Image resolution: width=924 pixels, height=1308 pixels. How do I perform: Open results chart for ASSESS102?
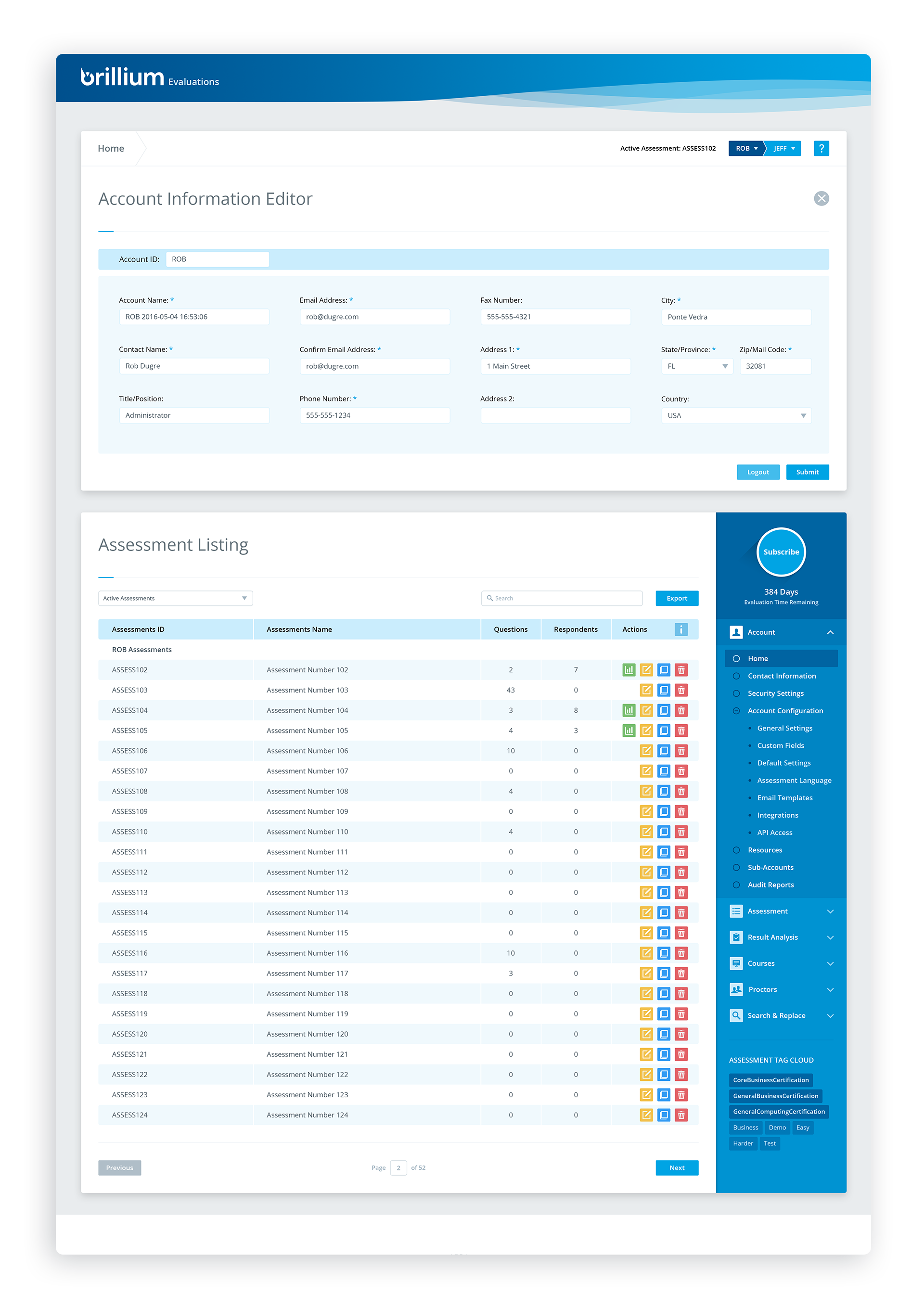629,670
